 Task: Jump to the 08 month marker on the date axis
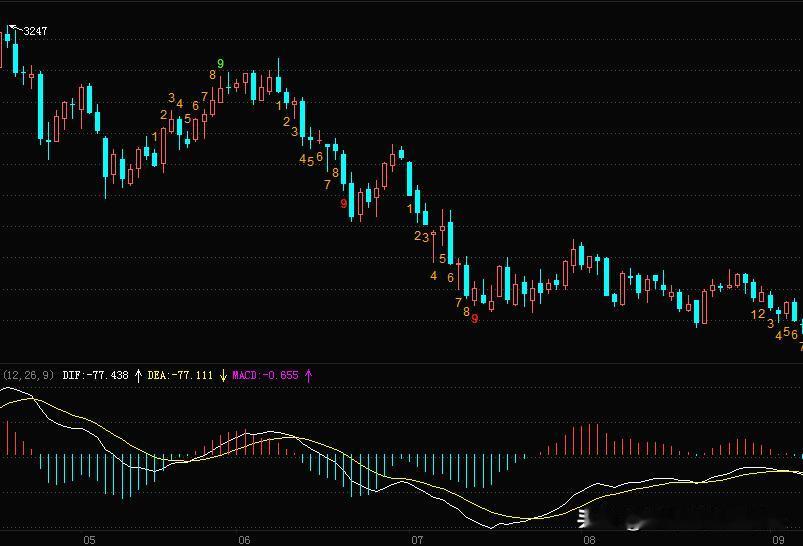click(x=589, y=539)
